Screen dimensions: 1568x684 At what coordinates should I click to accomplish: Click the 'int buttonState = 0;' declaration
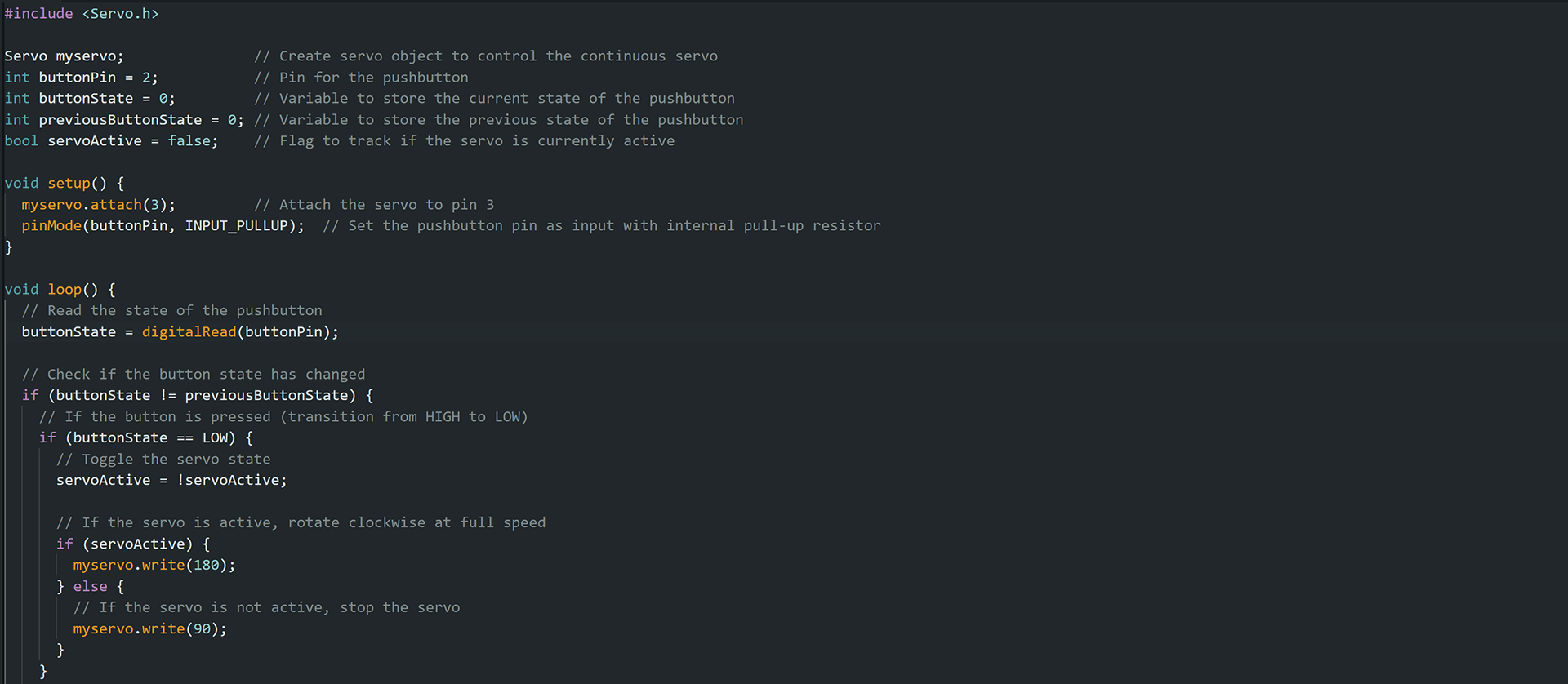tap(90, 99)
